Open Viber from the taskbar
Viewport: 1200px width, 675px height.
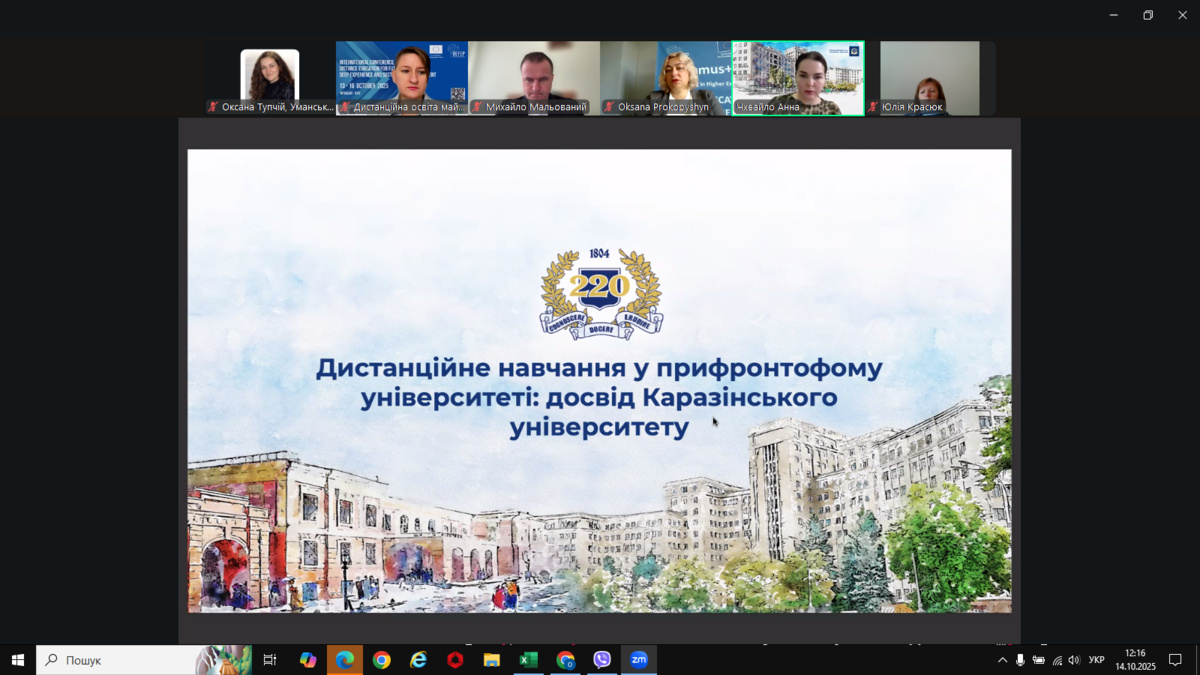pos(602,660)
